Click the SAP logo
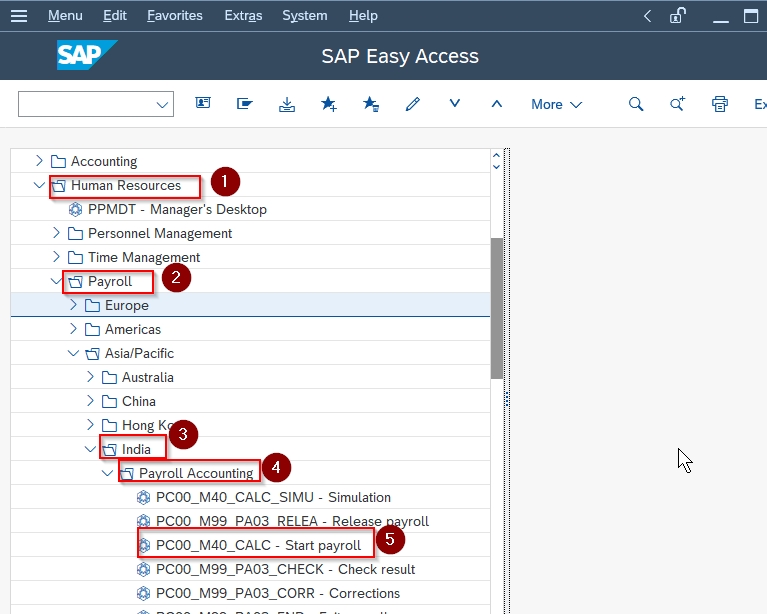The image size is (767, 614). [x=87, y=55]
